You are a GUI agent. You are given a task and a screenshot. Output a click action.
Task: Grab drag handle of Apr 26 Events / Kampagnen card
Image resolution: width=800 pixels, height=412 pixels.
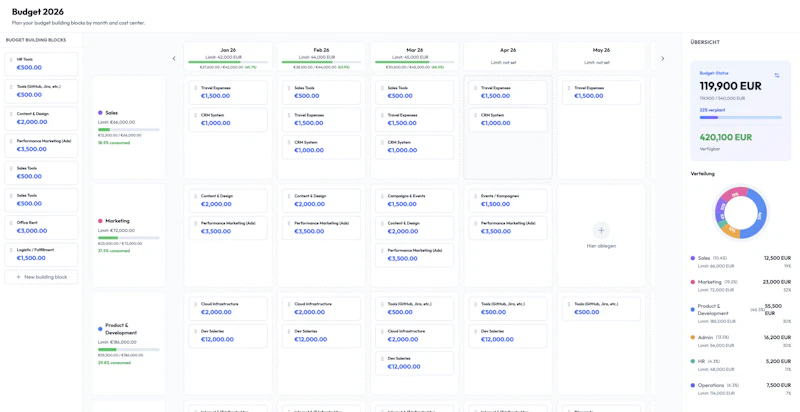pyautogui.click(x=476, y=196)
